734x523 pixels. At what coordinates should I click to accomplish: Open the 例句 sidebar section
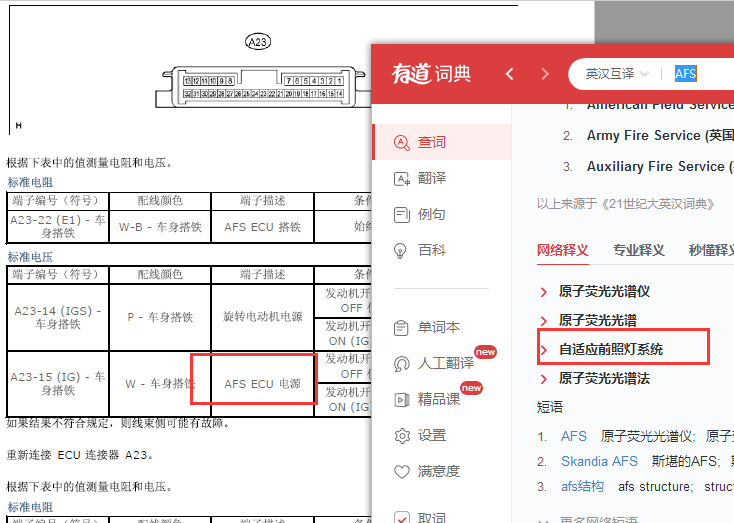point(420,214)
